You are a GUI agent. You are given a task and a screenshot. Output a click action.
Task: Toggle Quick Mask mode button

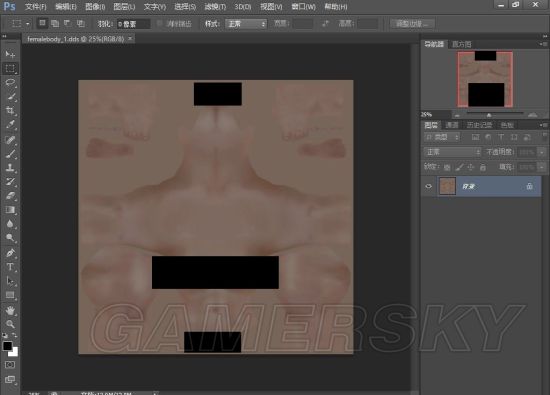click(10, 365)
